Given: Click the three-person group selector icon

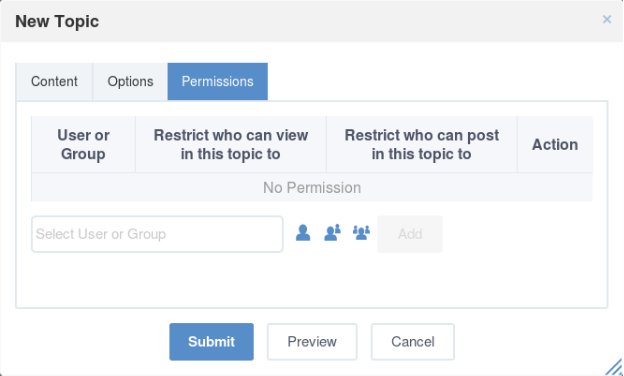Looking at the screenshot, I should click(x=361, y=233).
